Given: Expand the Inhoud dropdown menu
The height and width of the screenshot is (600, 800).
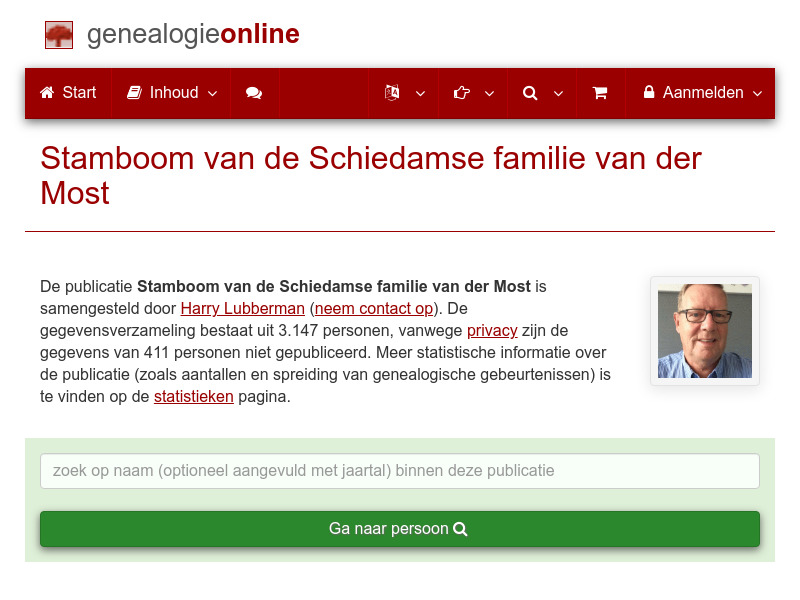Looking at the screenshot, I should pyautogui.click(x=212, y=93).
